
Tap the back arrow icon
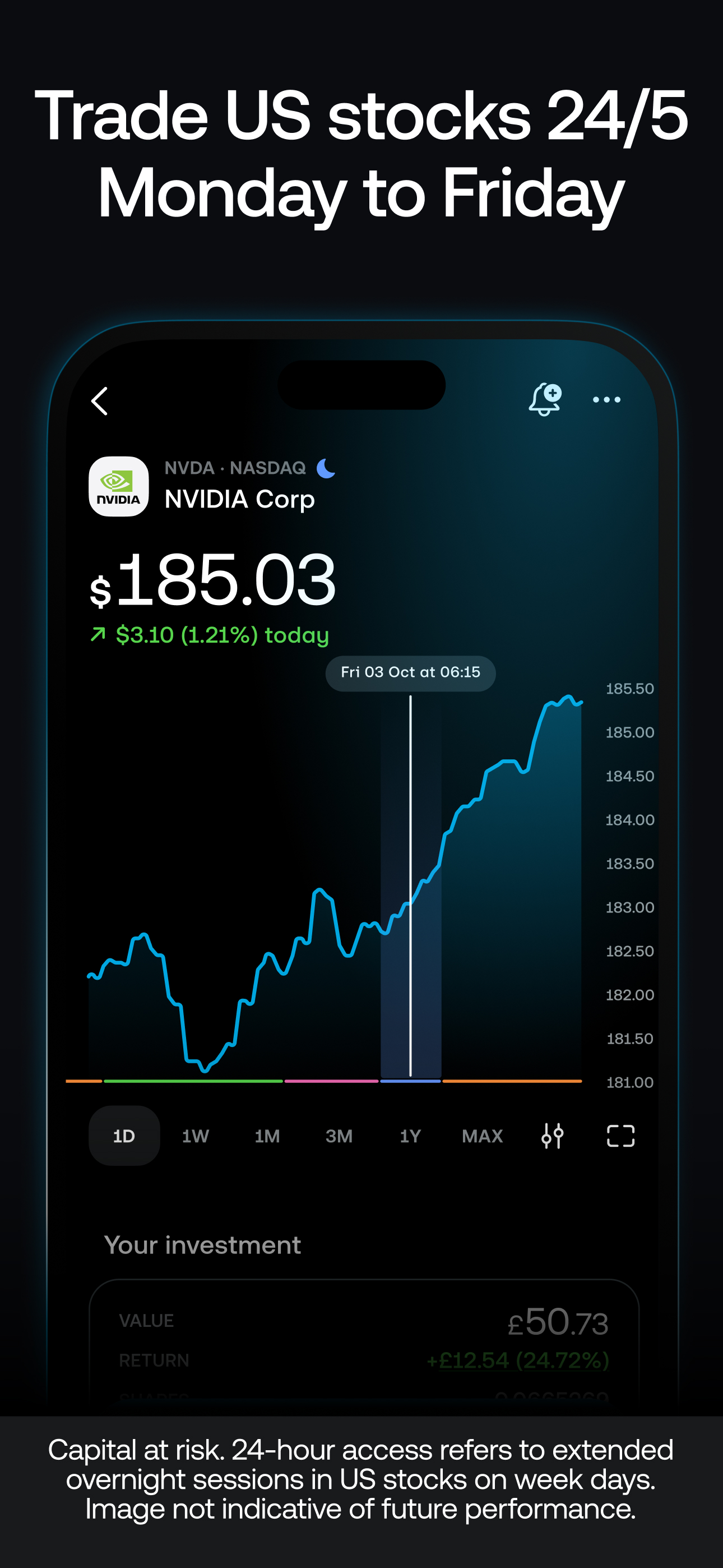tap(100, 401)
